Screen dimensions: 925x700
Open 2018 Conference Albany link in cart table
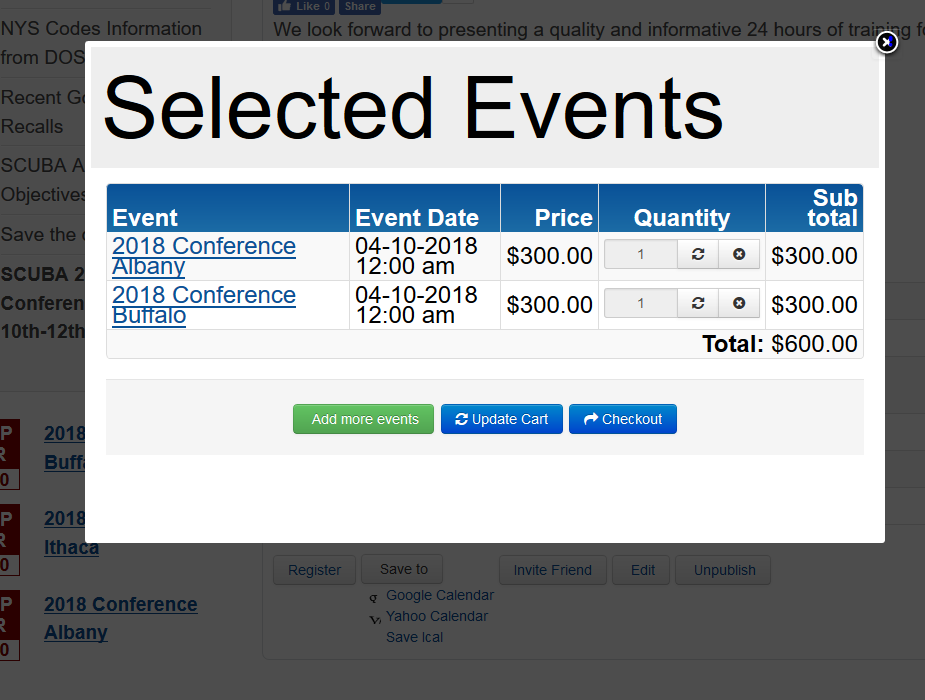[204, 256]
